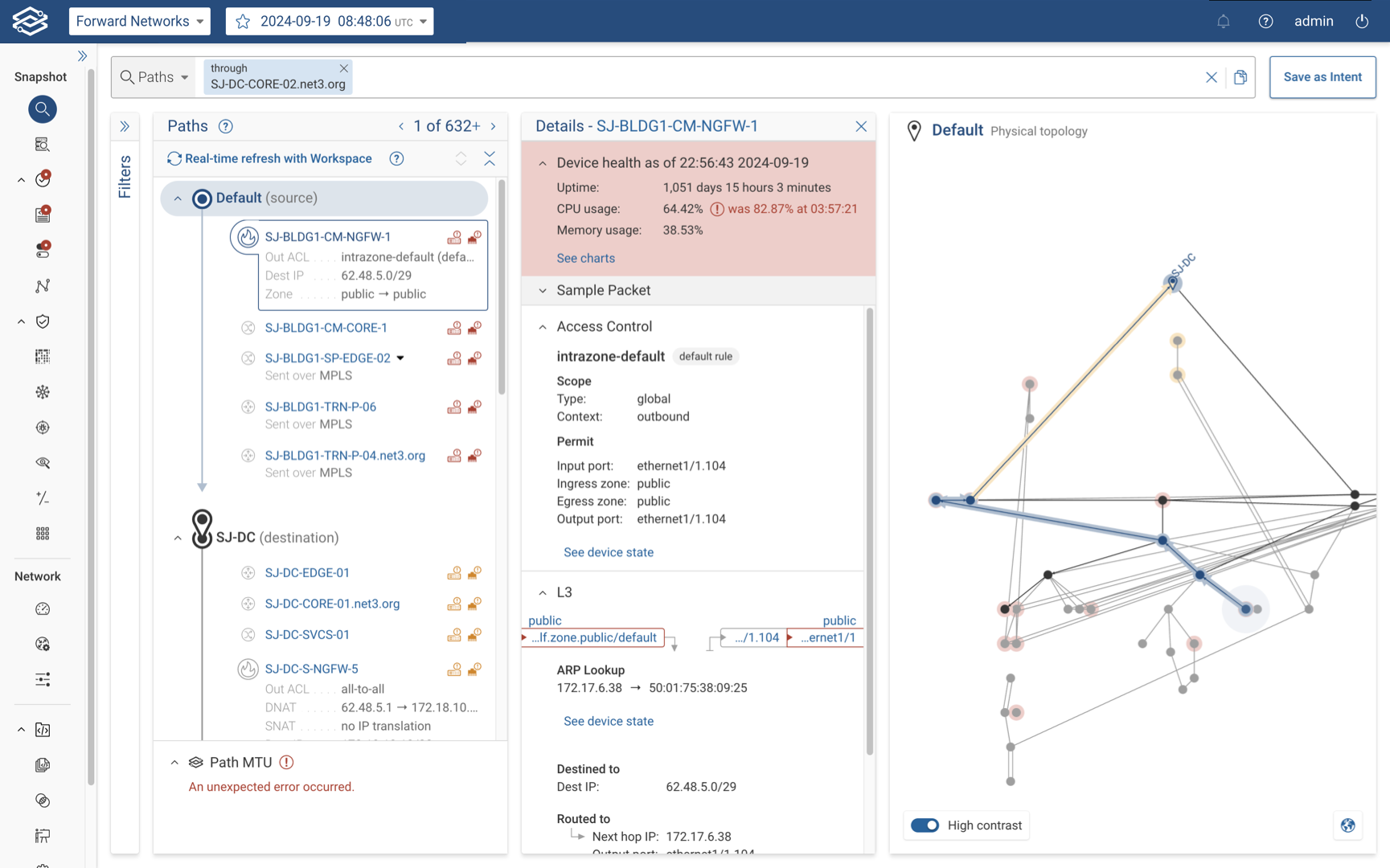Click the logout power icon

tap(1362, 22)
